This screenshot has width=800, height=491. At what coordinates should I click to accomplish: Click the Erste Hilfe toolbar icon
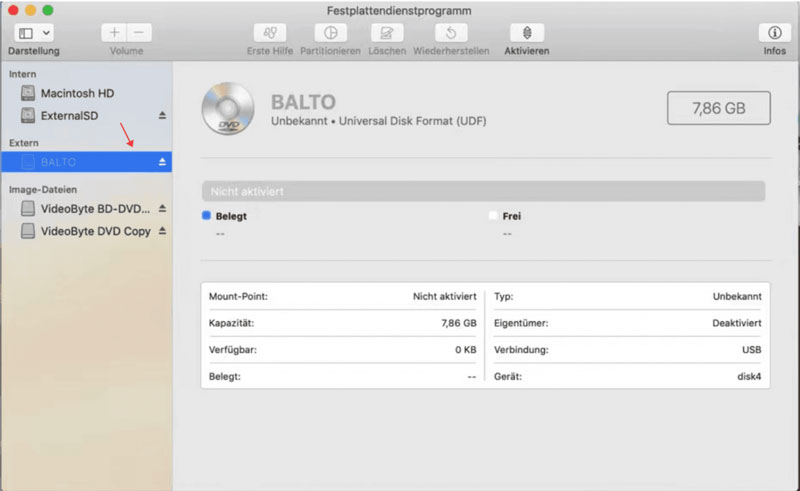(x=269, y=33)
